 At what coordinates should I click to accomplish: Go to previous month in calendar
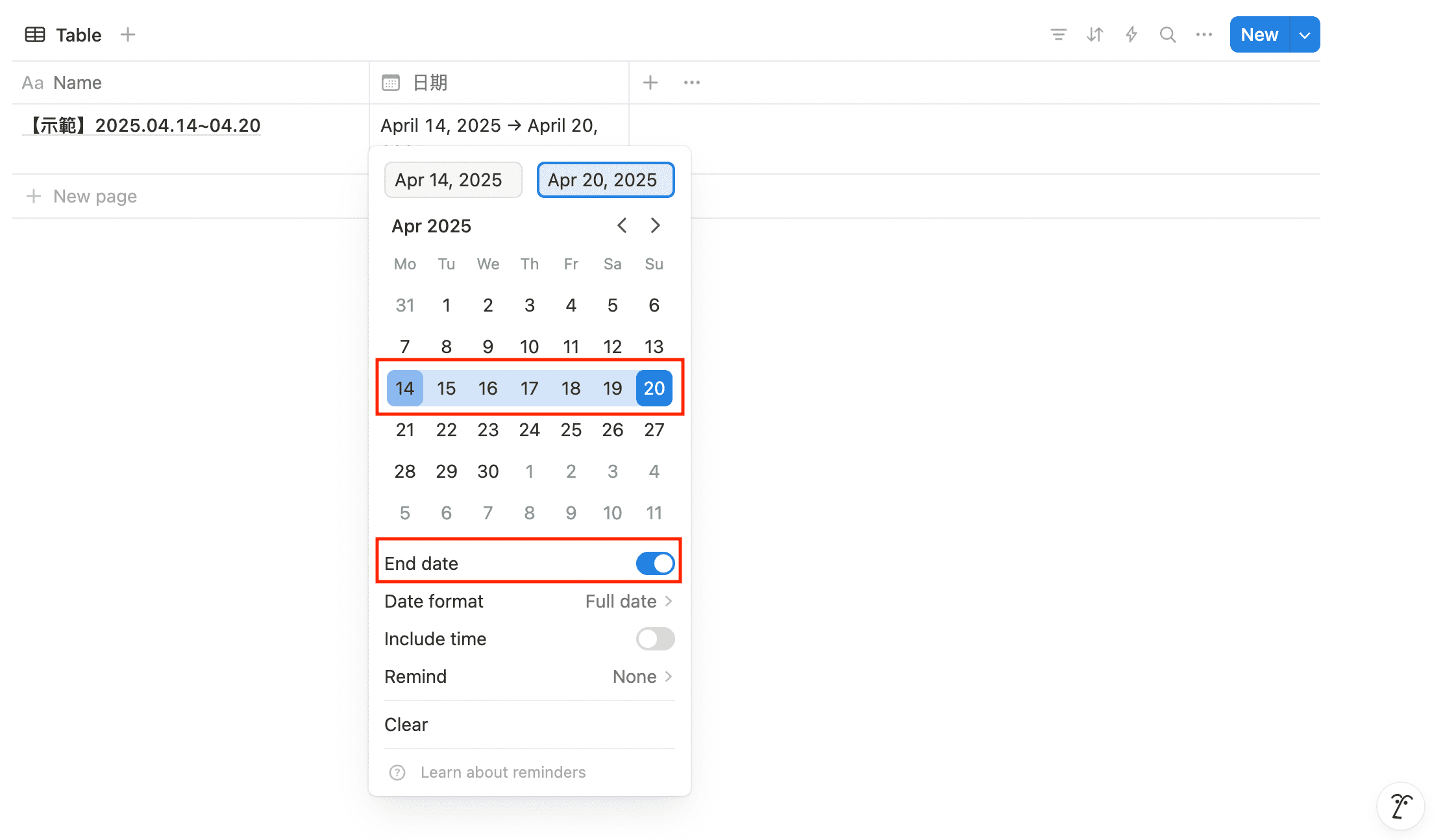622,225
